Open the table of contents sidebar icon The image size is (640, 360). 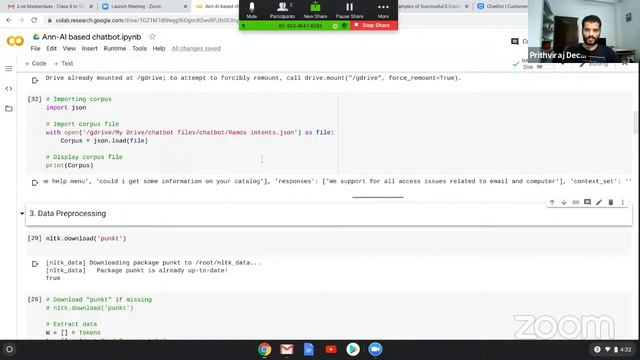tap(9, 69)
